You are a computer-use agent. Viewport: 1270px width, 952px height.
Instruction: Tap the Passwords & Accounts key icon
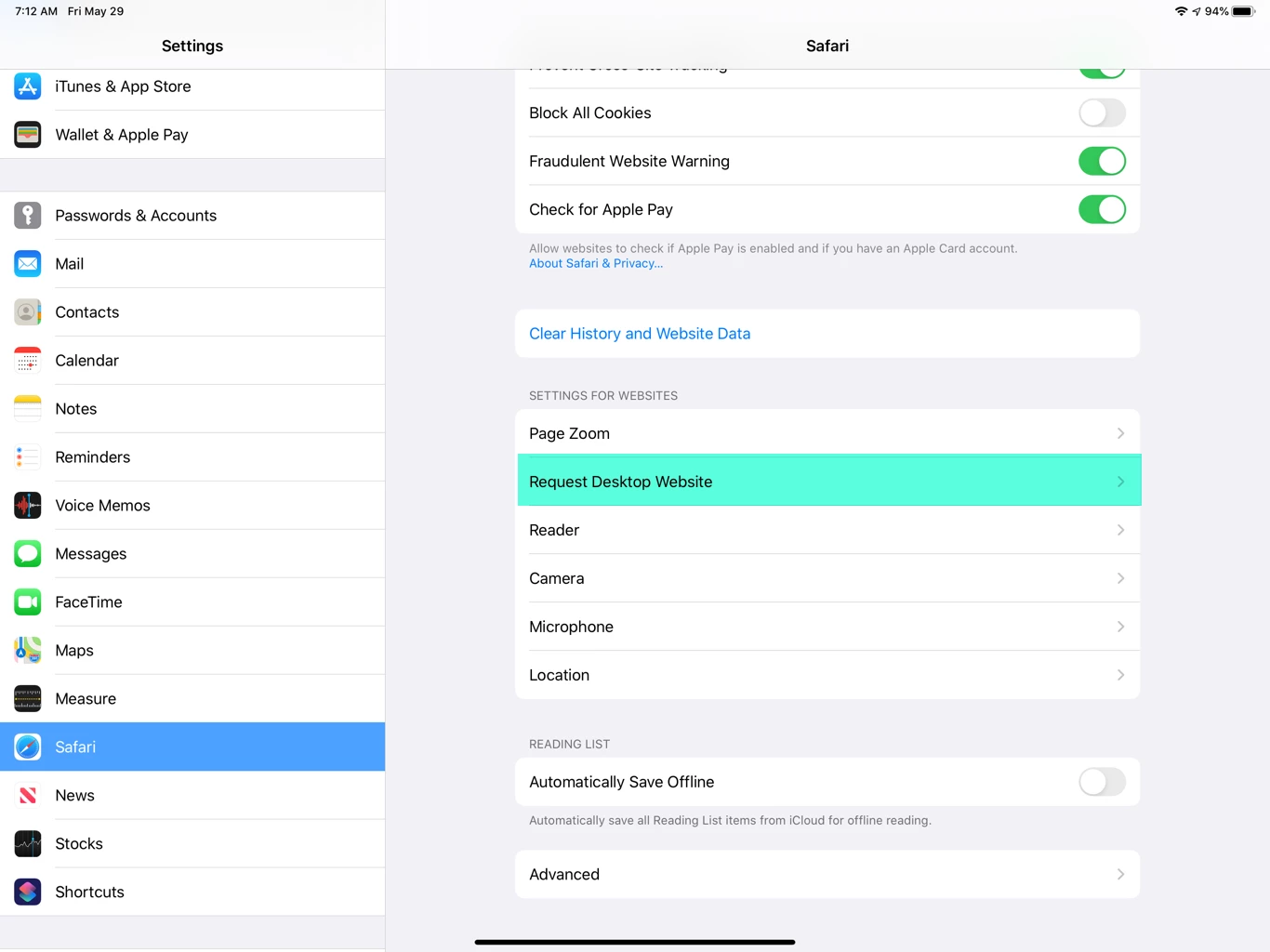[x=28, y=216]
